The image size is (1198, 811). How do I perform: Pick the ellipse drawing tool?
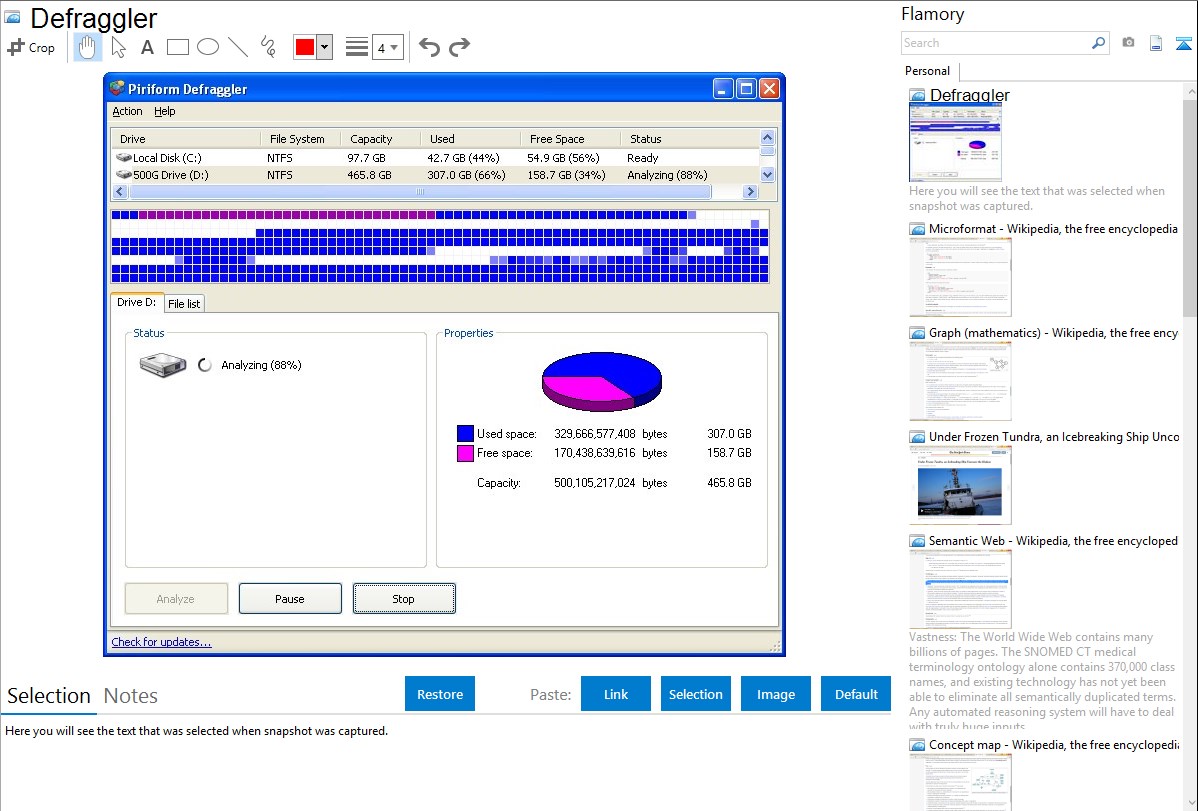coord(208,47)
